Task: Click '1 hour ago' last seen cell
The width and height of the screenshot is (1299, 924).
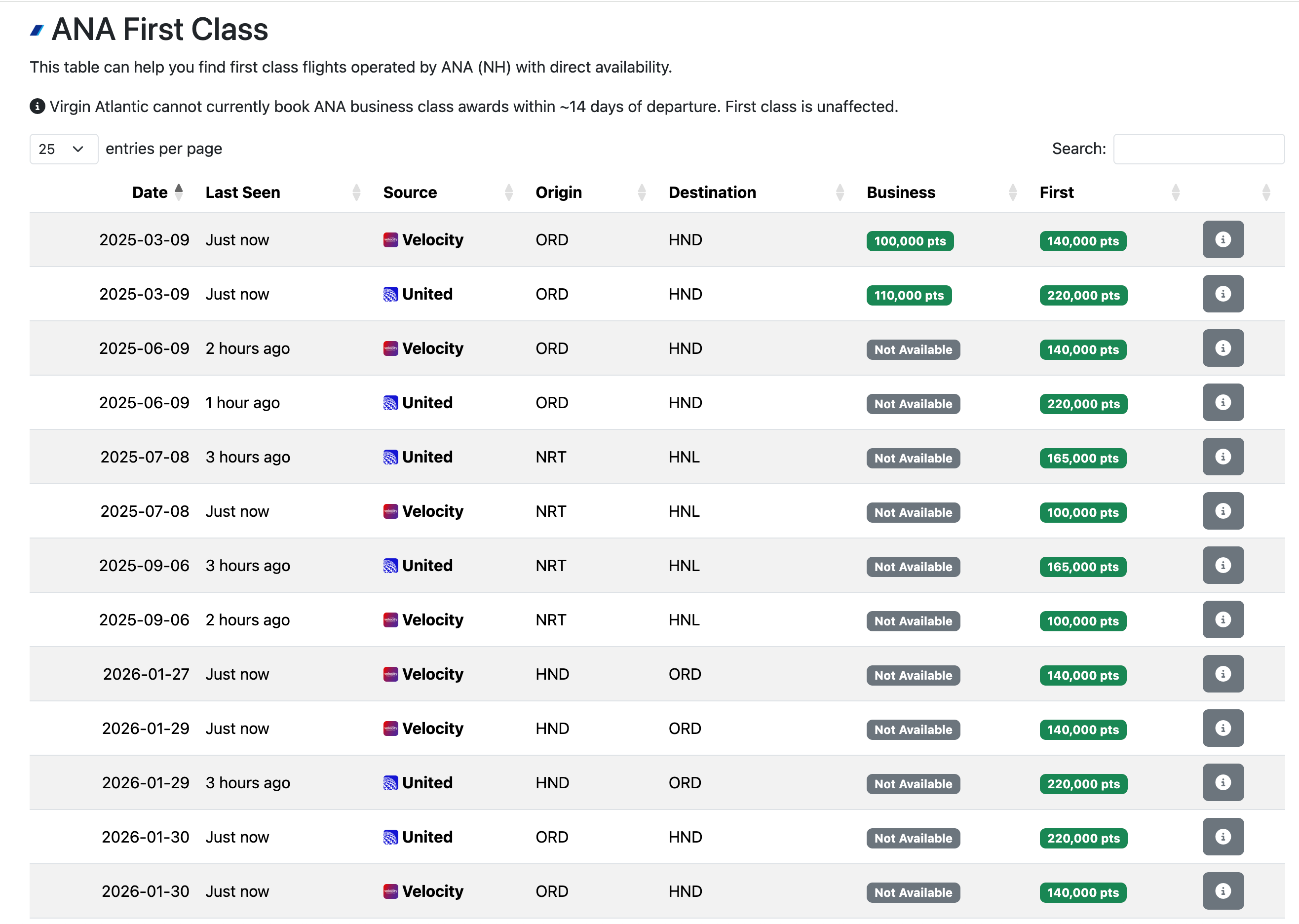Action: tap(242, 403)
